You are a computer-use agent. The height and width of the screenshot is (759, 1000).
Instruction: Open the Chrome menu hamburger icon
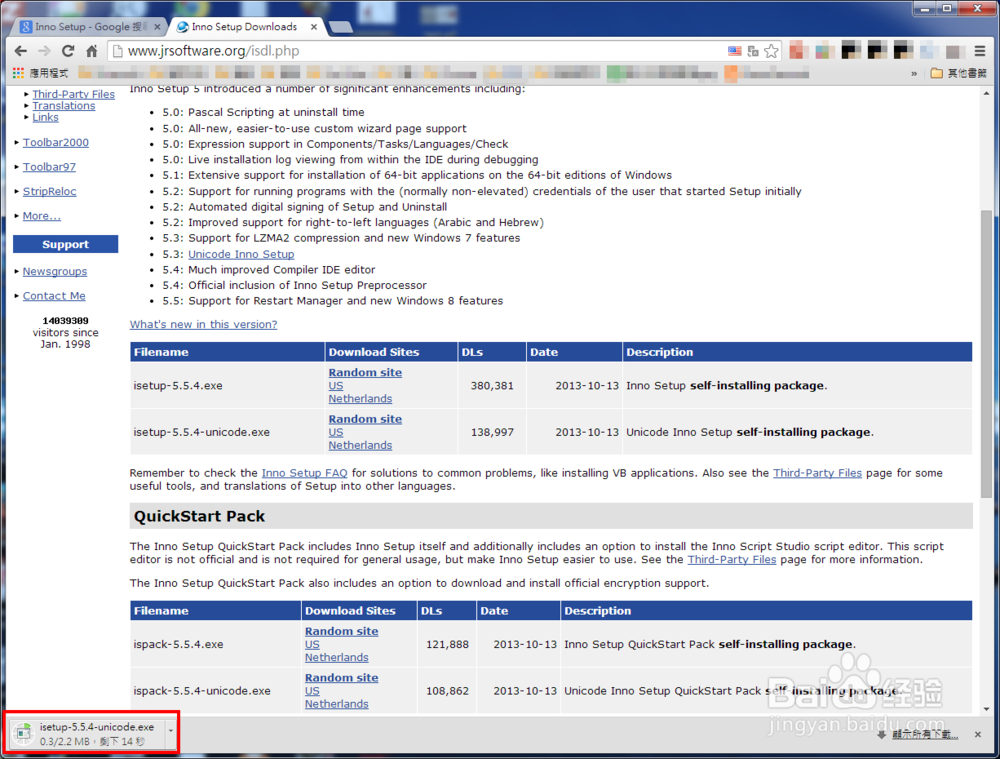[x=980, y=51]
